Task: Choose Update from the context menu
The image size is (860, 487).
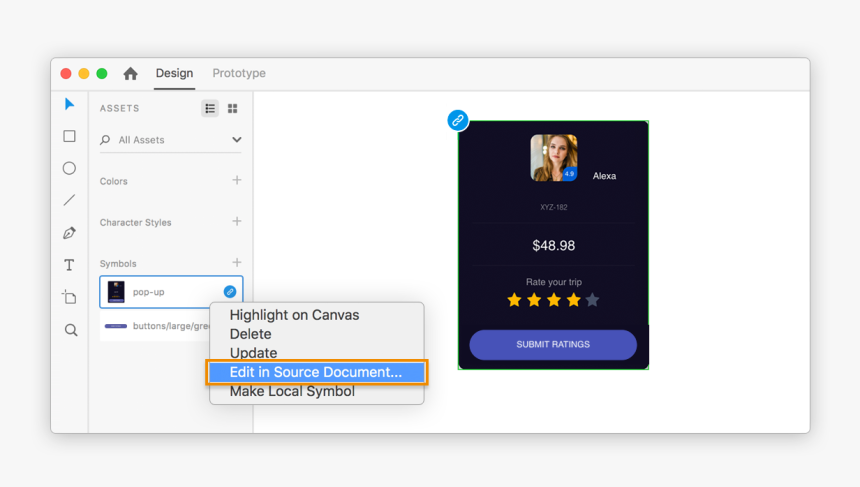Action: click(x=316, y=353)
